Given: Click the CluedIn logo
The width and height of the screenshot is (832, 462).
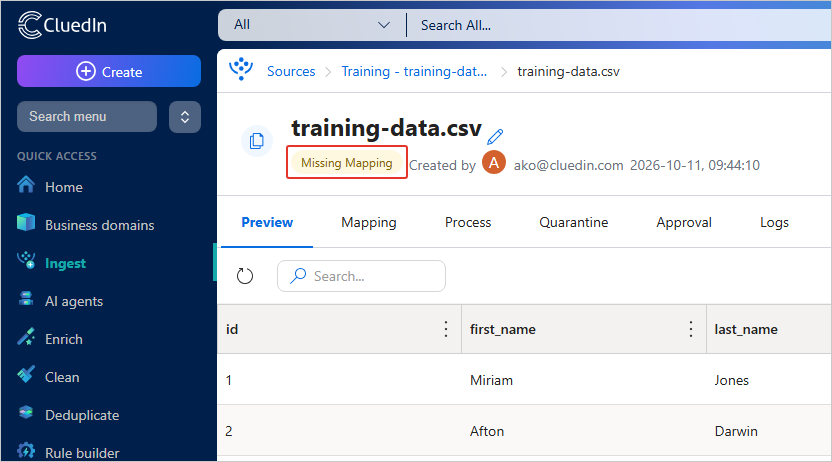Looking at the screenshot, I should coord(62,25).
